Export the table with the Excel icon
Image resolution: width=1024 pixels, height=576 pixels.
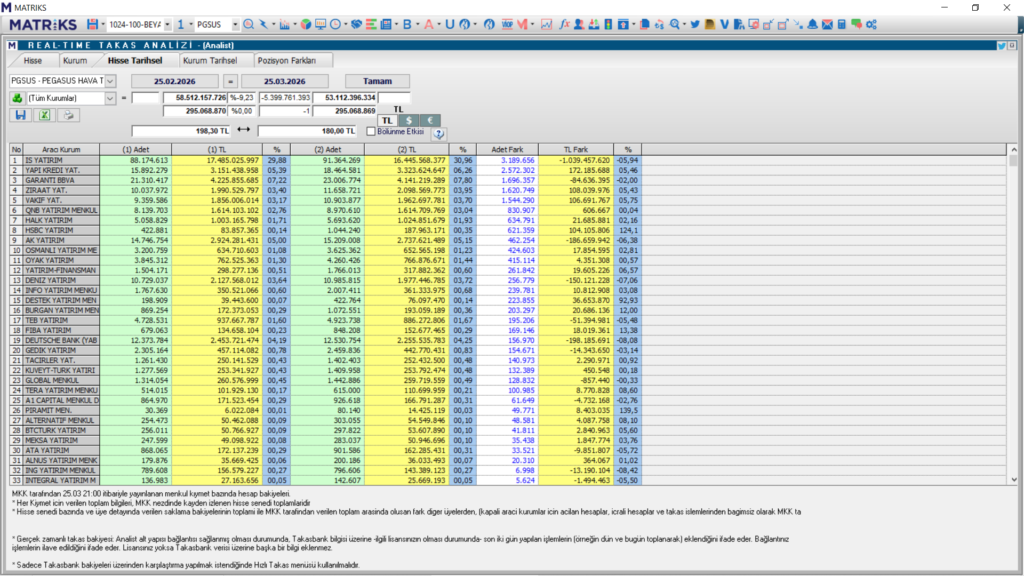click(x=44, y=115)
